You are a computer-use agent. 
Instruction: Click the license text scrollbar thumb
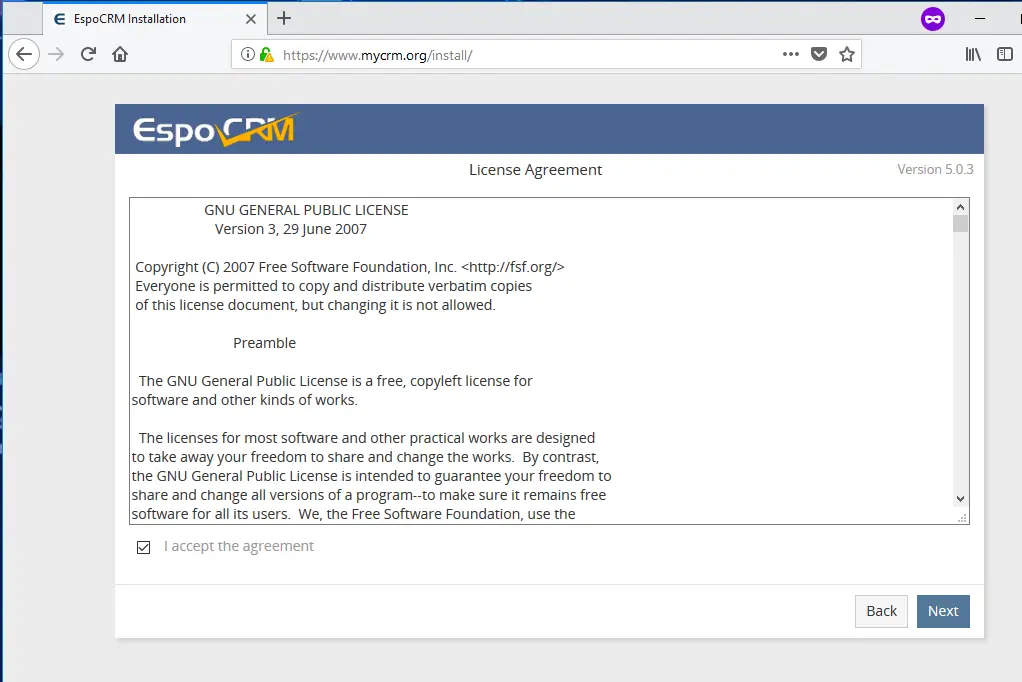[x=960, y=223]
